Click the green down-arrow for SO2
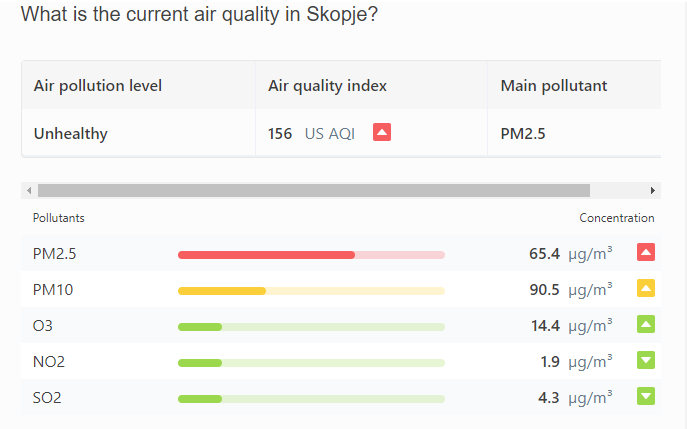 click(x=646, y=397)
